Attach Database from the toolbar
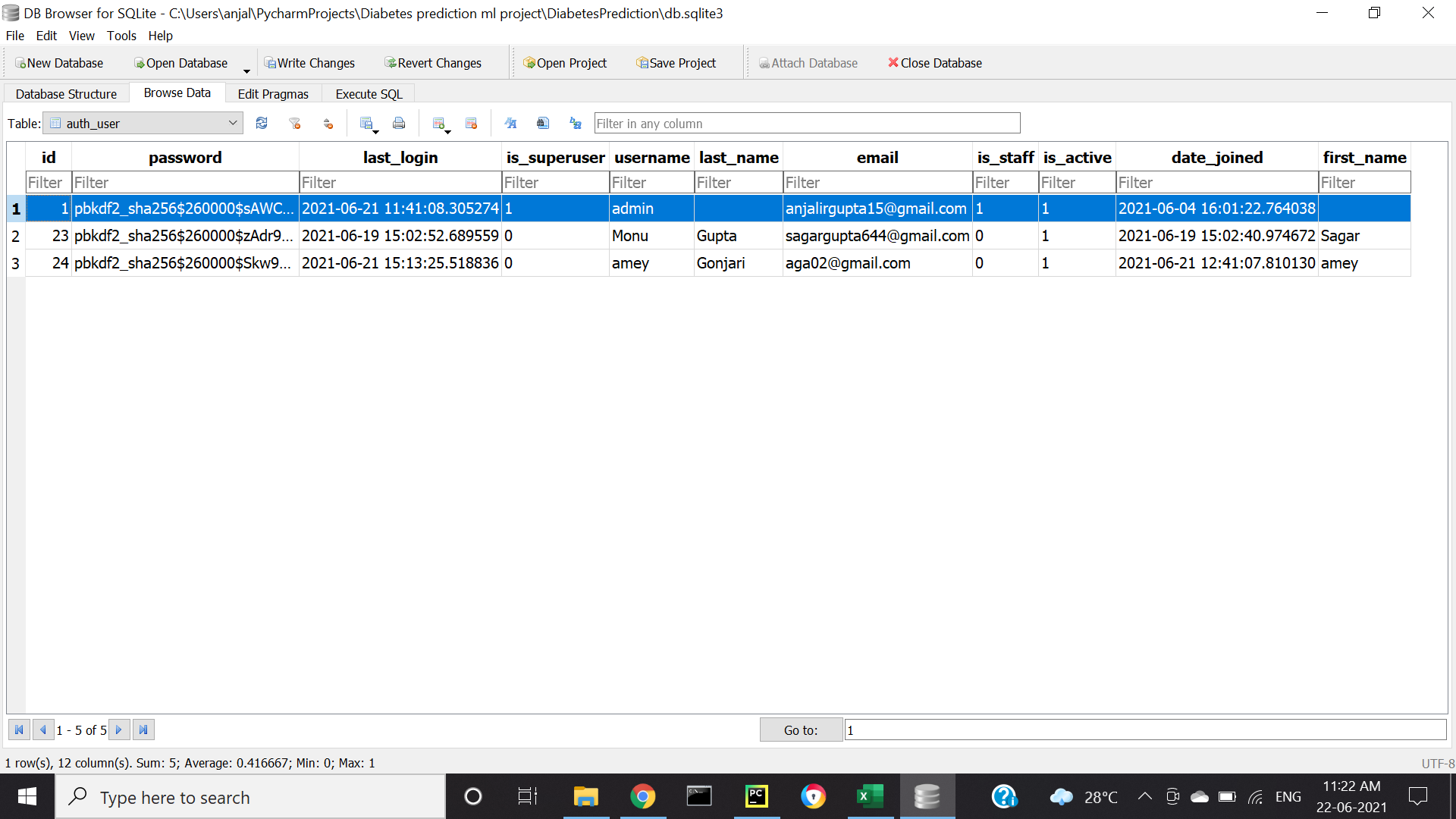This screenshot has width=1456, height=819. click(x=808, y=63)
